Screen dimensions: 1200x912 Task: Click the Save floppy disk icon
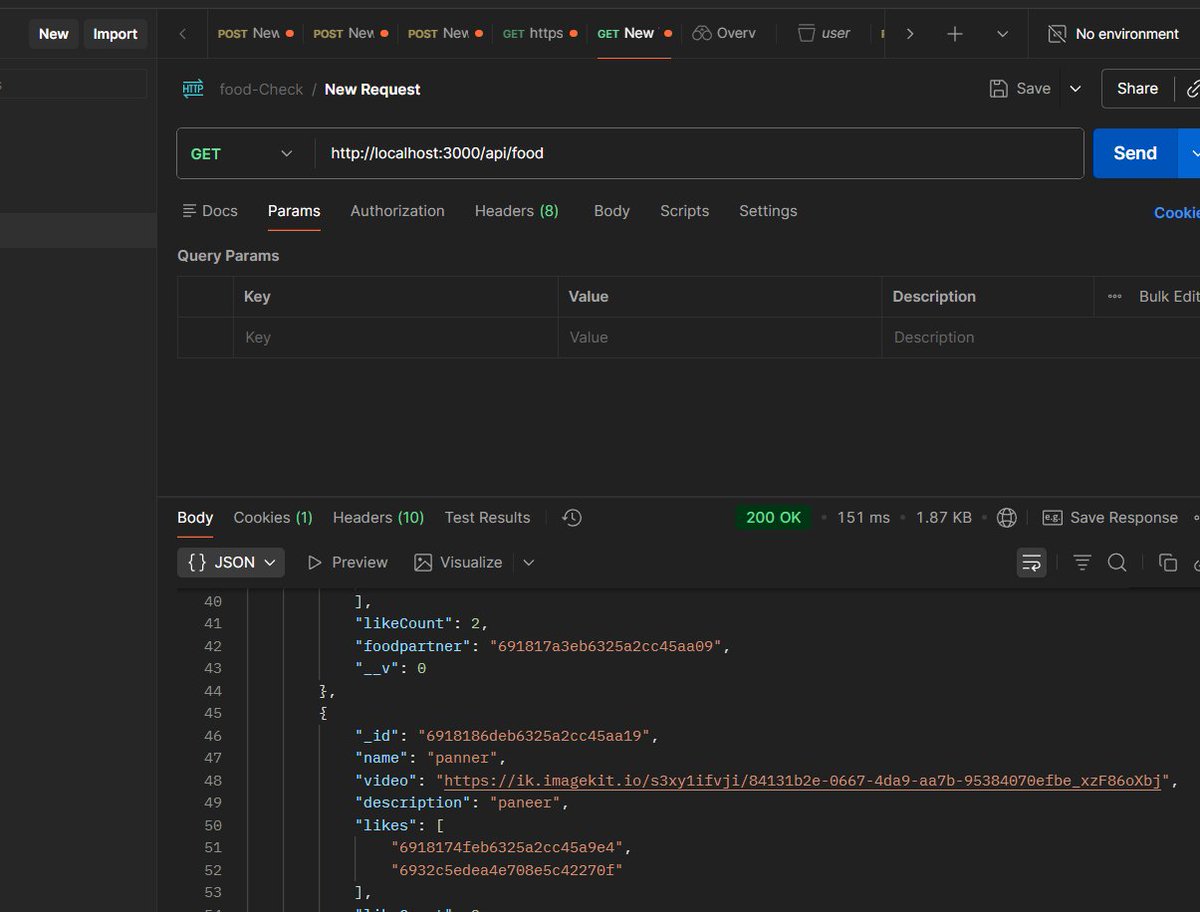tap(998, 89)
